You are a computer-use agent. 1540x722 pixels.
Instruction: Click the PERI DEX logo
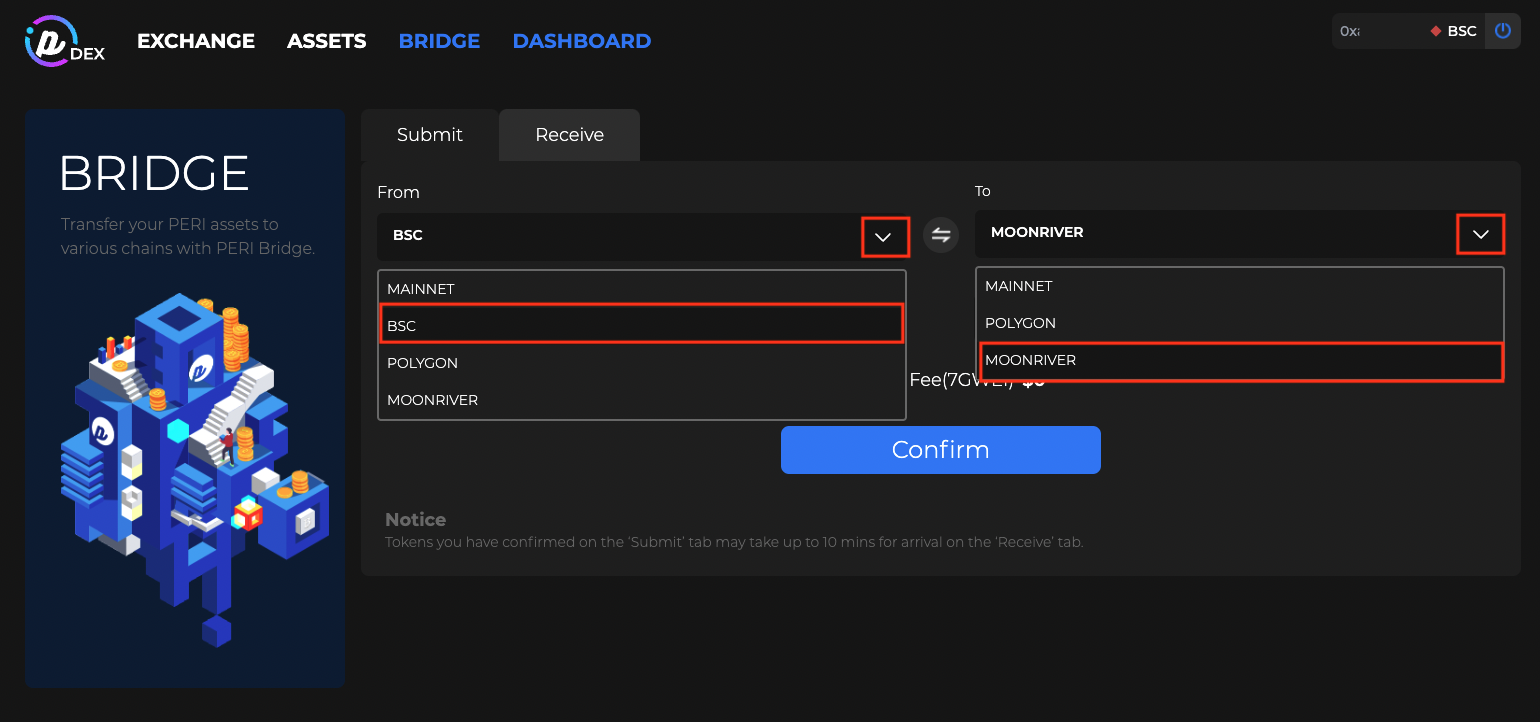point(65,41)
